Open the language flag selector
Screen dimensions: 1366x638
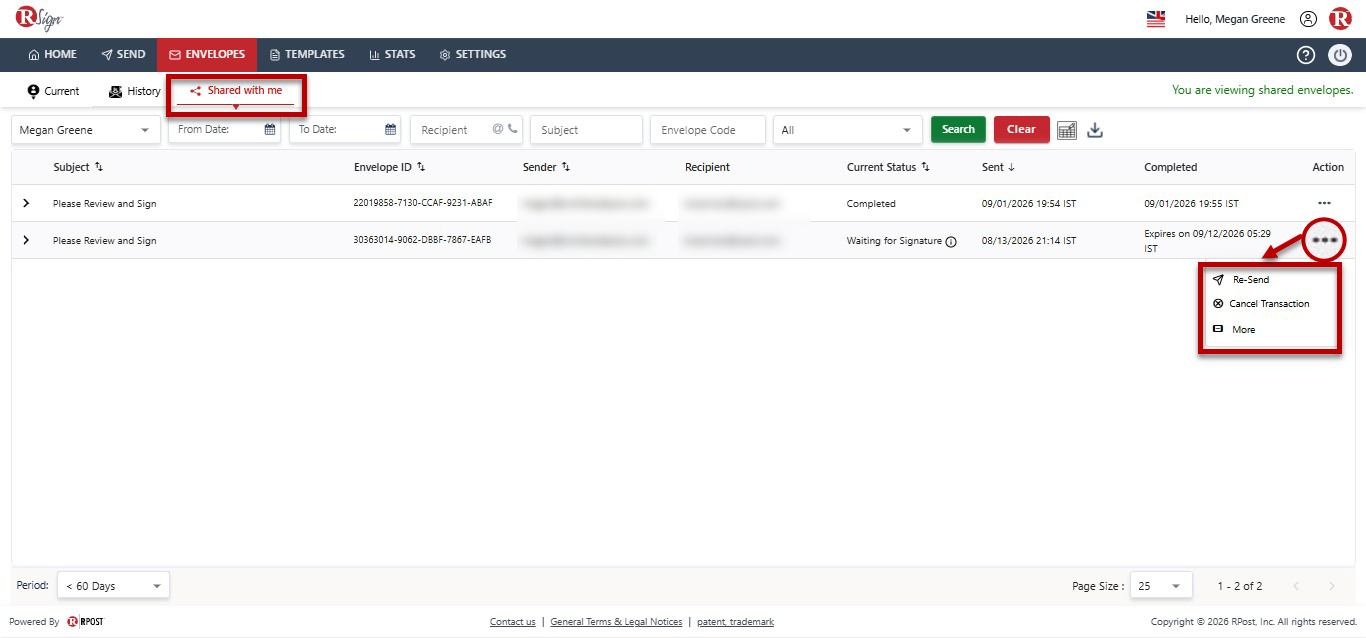[1156, 19]
